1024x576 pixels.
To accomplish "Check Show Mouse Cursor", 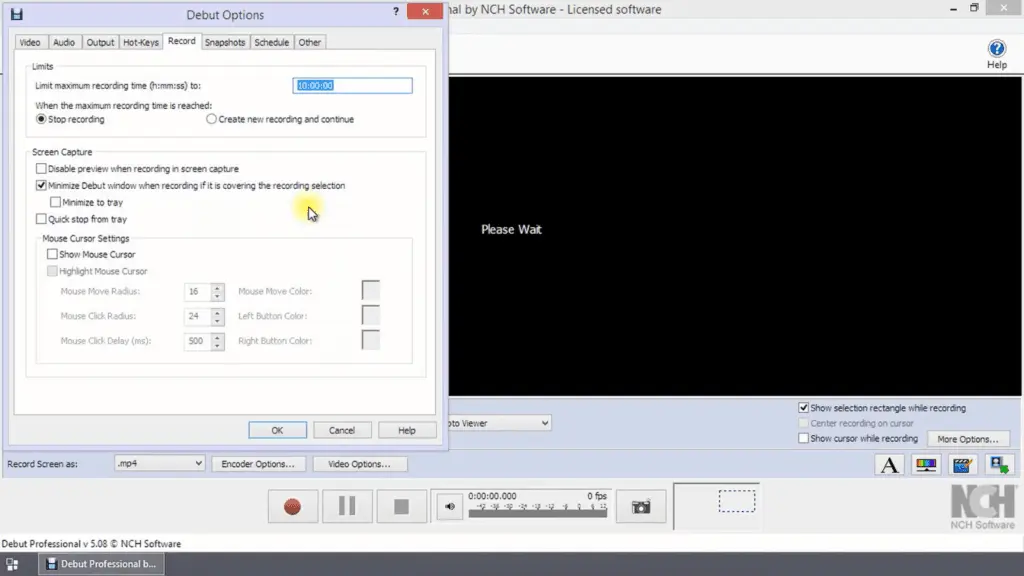I will pos(52,254).
